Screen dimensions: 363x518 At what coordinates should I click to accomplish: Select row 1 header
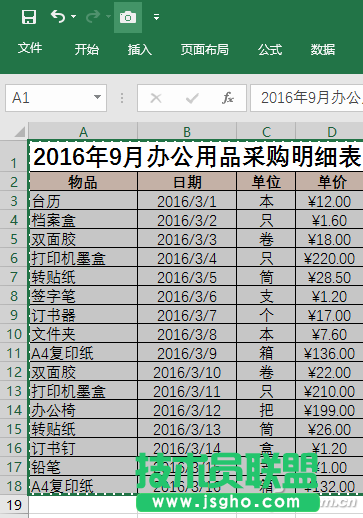pos(14,156)
